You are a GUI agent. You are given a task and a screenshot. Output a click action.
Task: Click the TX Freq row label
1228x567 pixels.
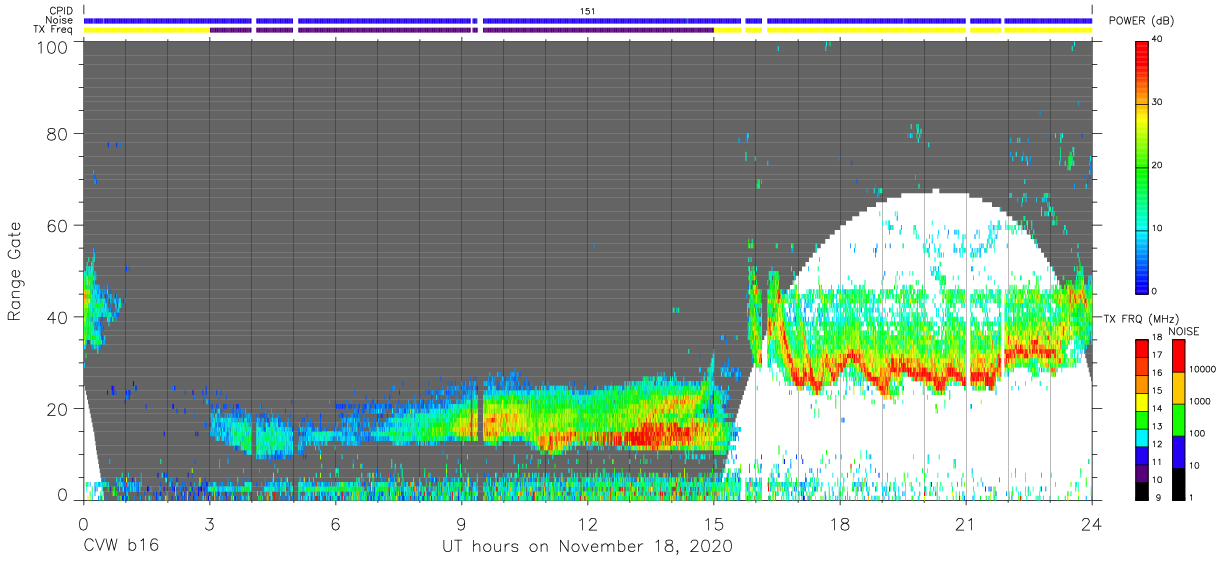pos(53,30)
